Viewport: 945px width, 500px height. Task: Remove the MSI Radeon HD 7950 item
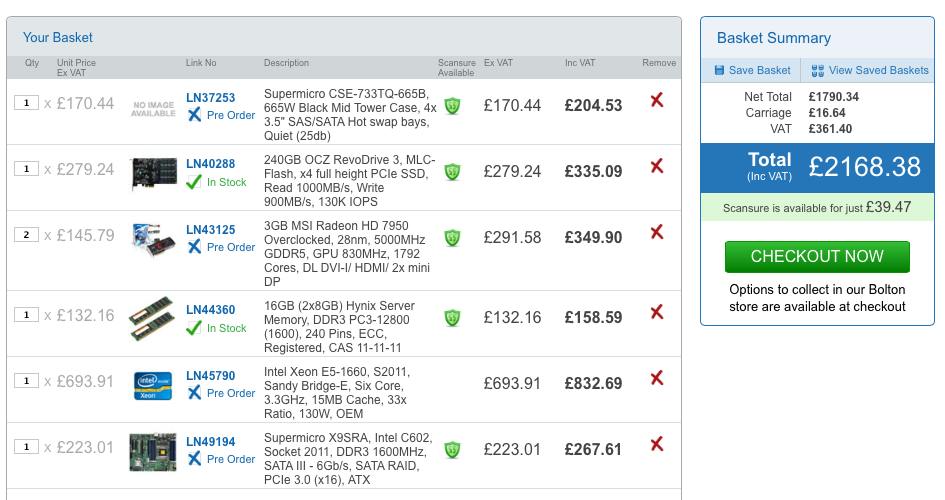tap(657, 232)
